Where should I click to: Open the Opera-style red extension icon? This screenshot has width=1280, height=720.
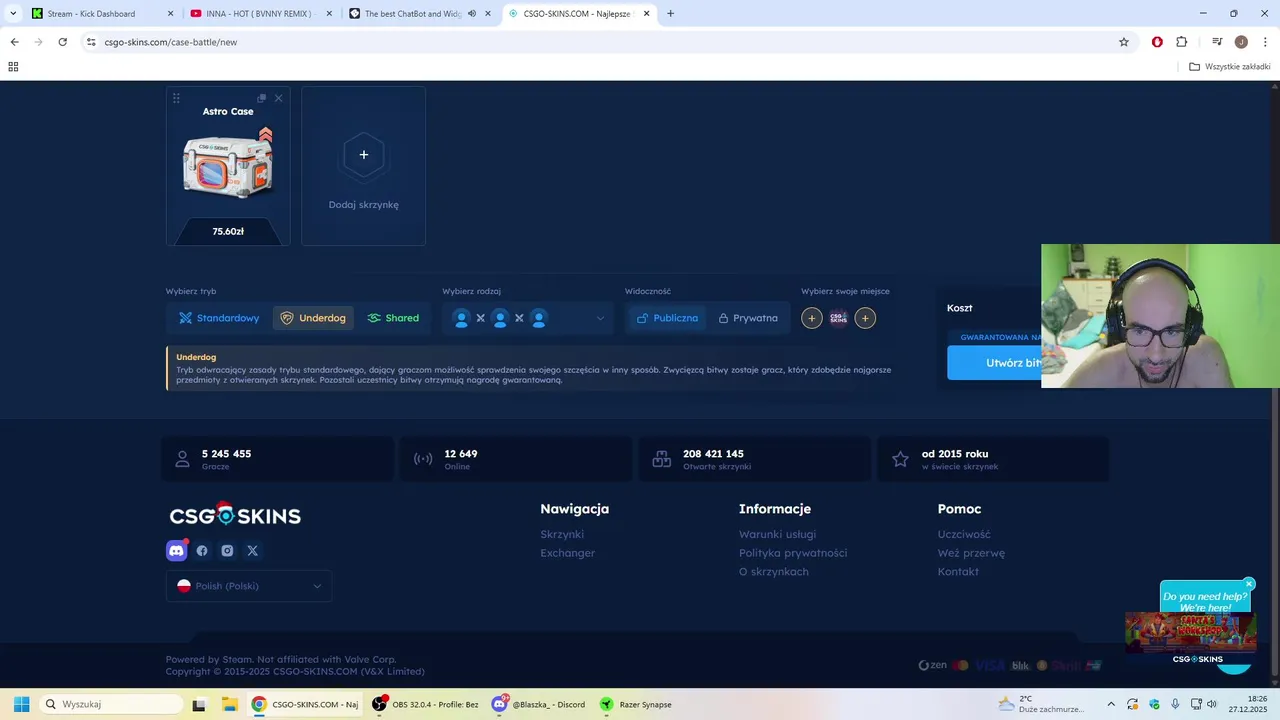click(1157, 42)
